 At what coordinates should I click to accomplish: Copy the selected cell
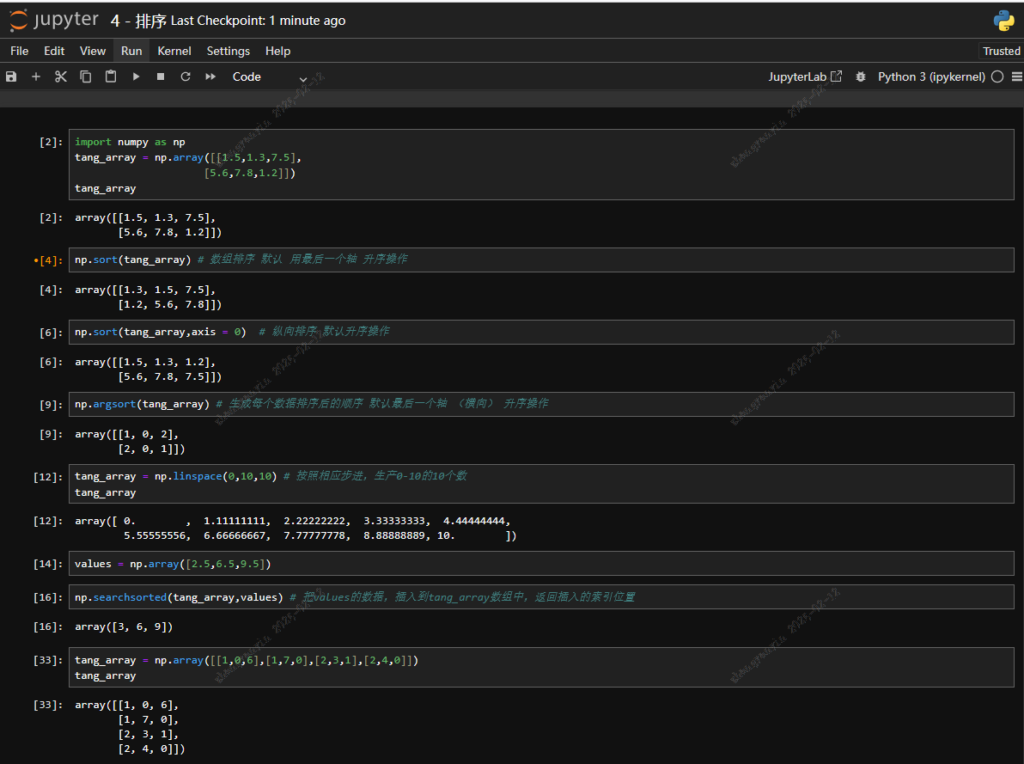click(86, 76)
